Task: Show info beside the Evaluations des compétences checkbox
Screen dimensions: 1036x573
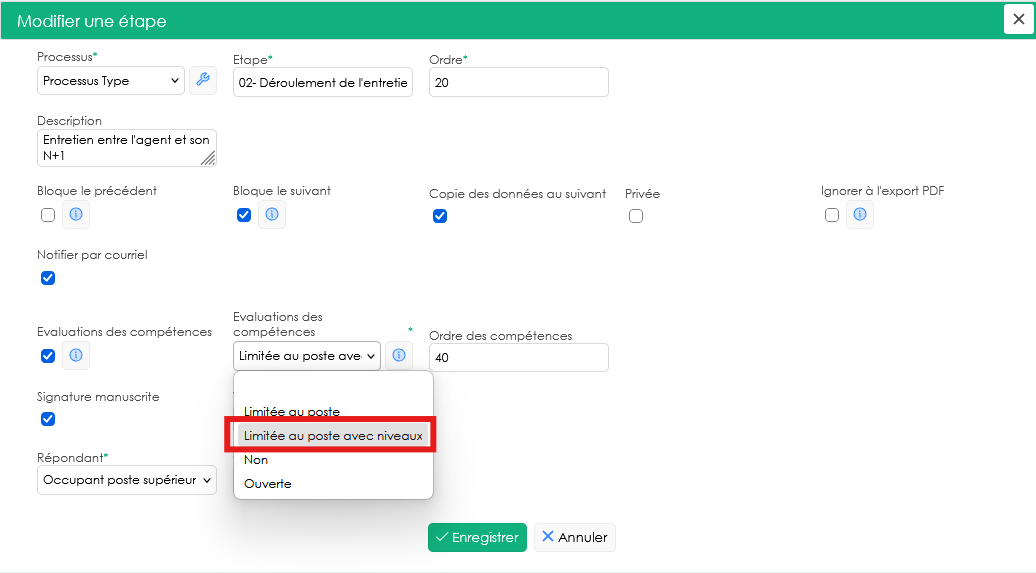Action: pos(76,356)
